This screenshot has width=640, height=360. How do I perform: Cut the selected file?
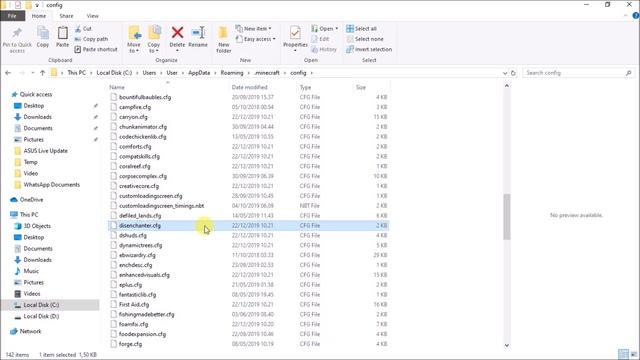pos(83,29)
